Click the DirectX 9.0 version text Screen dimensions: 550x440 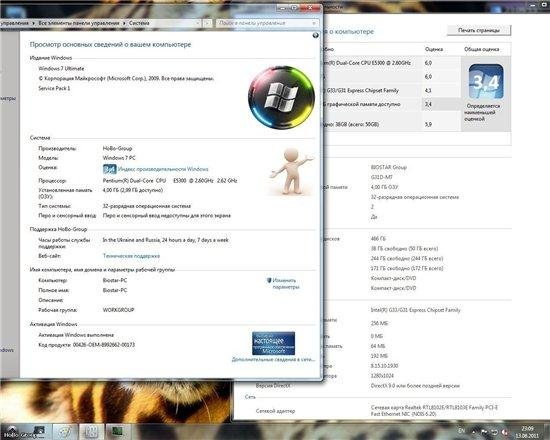click(415, 386)
